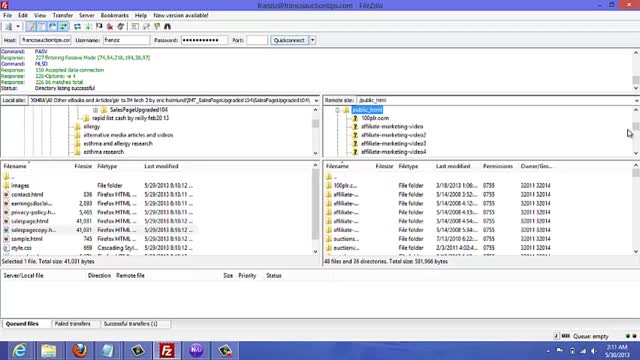Toggle the local directory tree display
The width and height of the screenshot is (640, 360).
(x=42, y=27)
